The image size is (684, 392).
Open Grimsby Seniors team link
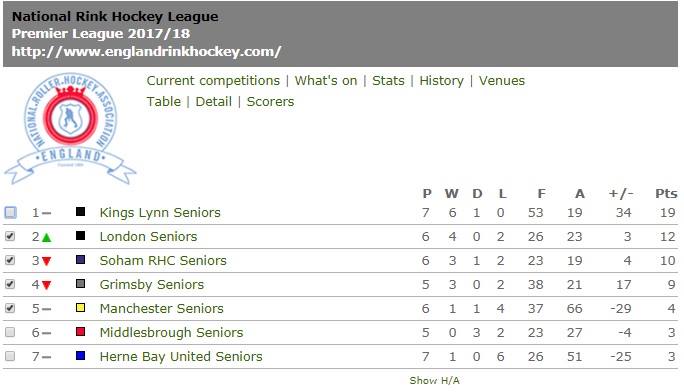point(152,285)
